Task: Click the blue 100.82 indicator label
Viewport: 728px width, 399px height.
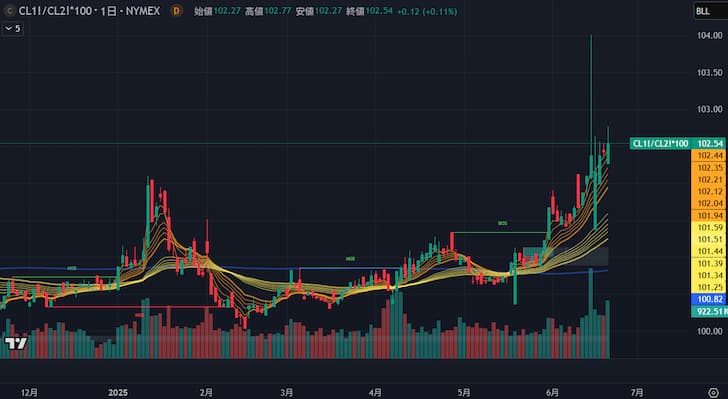Action: [x=709, y=300]
